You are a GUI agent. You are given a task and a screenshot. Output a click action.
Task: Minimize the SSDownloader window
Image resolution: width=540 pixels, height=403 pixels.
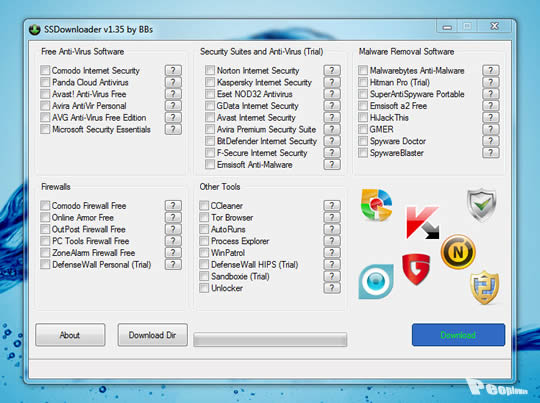tap(447, 27)
